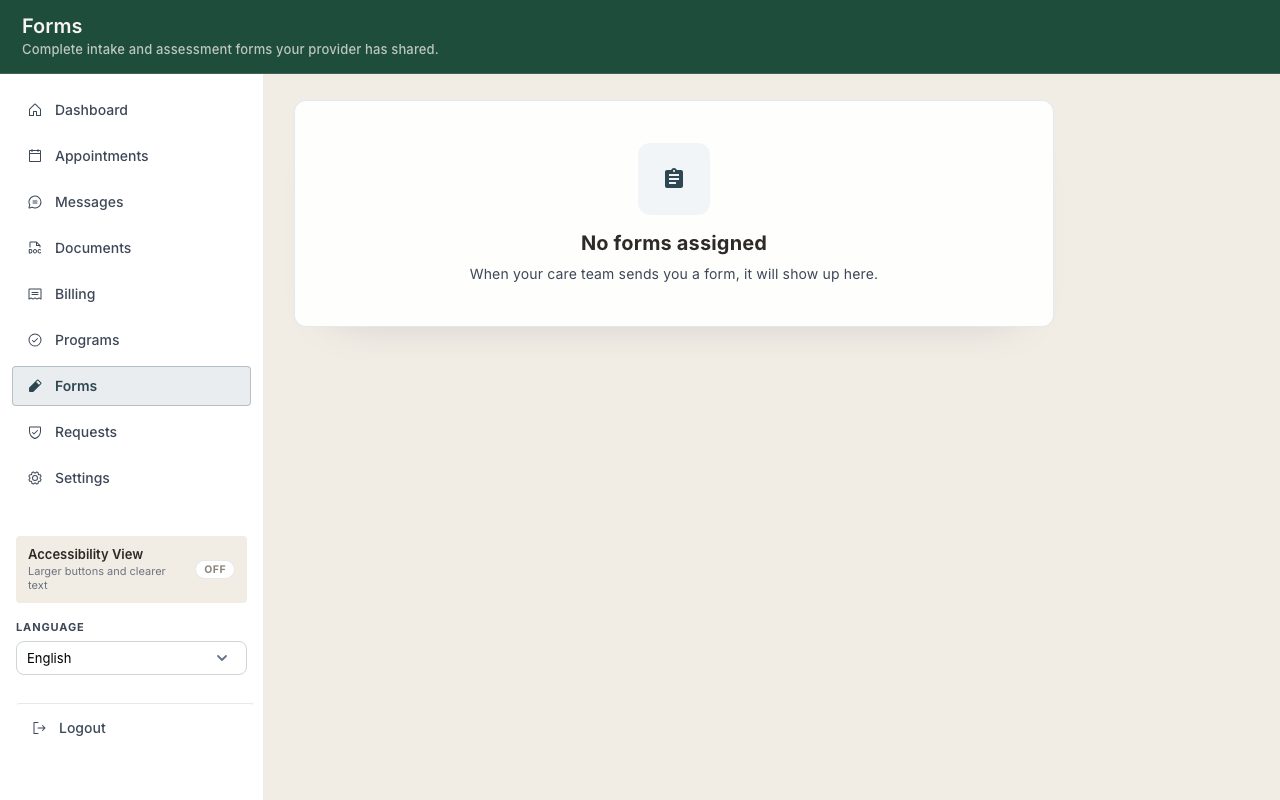Select the active Forms menu item
1280x800 pixels.
coord(131,386)
